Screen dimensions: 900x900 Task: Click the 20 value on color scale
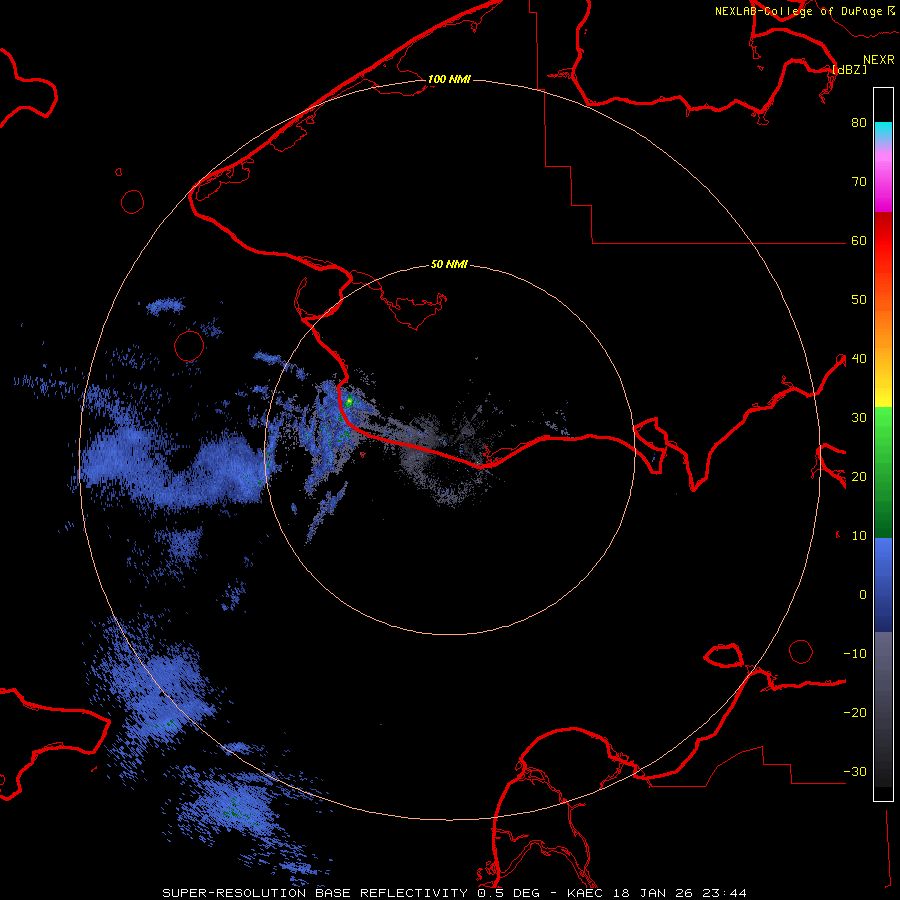(x=859, y=476)
